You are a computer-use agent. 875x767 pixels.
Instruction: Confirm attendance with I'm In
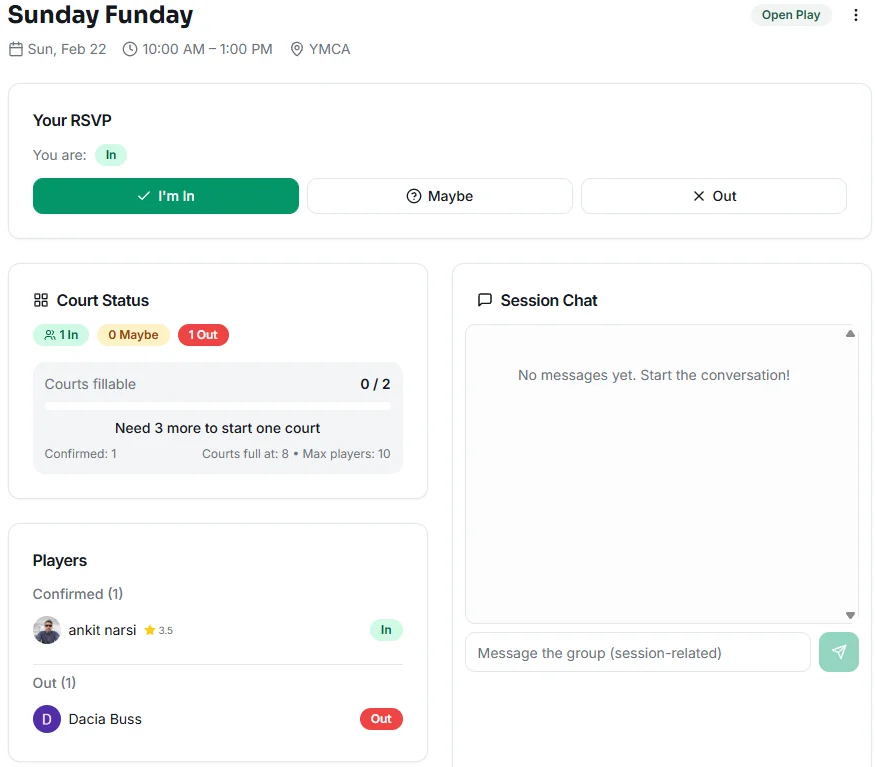click(165, 195)
